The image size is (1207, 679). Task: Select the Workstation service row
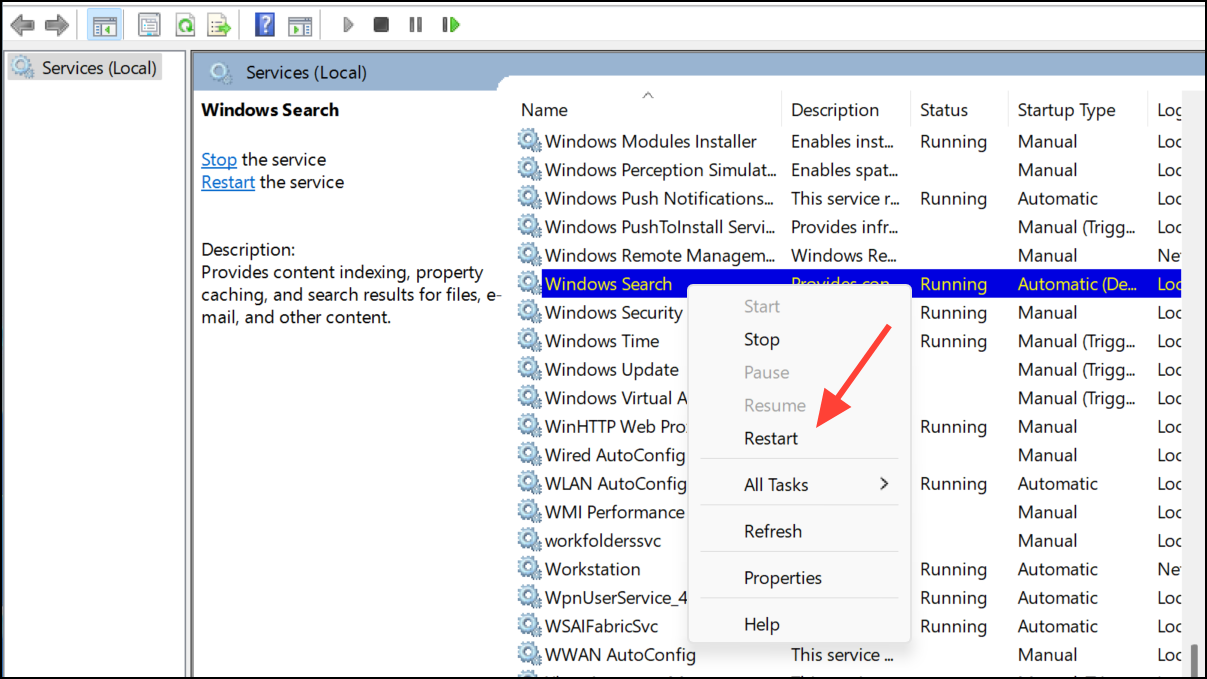click(849, 569)
